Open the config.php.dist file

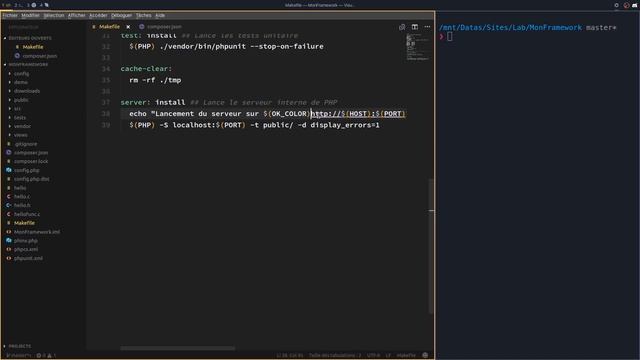(x=31, y=179)
